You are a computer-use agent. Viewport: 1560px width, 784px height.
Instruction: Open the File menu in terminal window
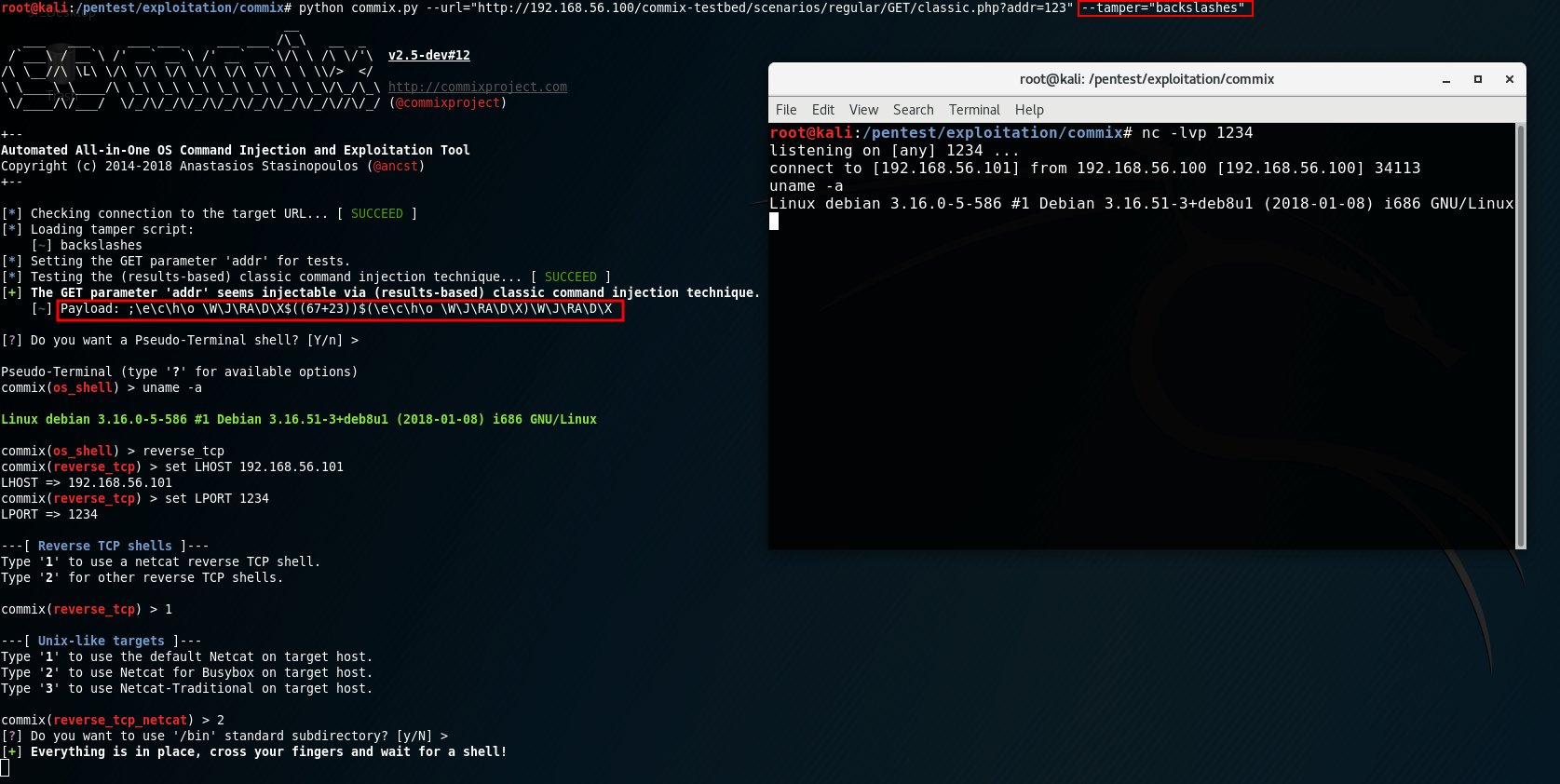coord(786,110)
